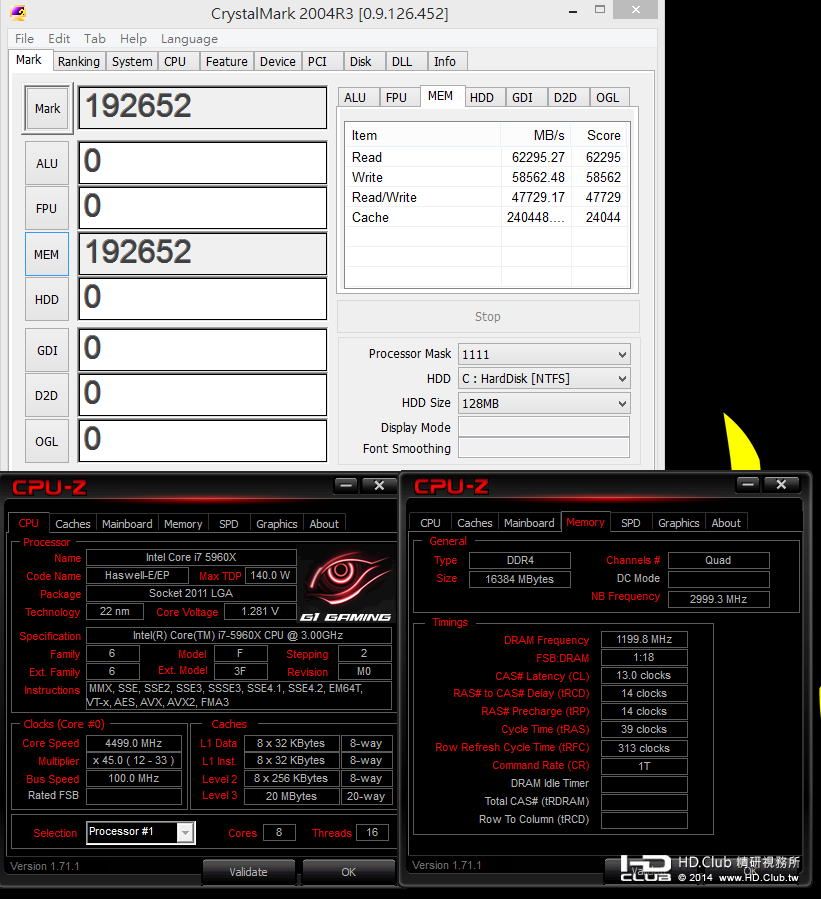Run all benchmarks with the Mark button
Image resolution: width=821 pixels, height=899 pixels.
click(x=48, y=108)
